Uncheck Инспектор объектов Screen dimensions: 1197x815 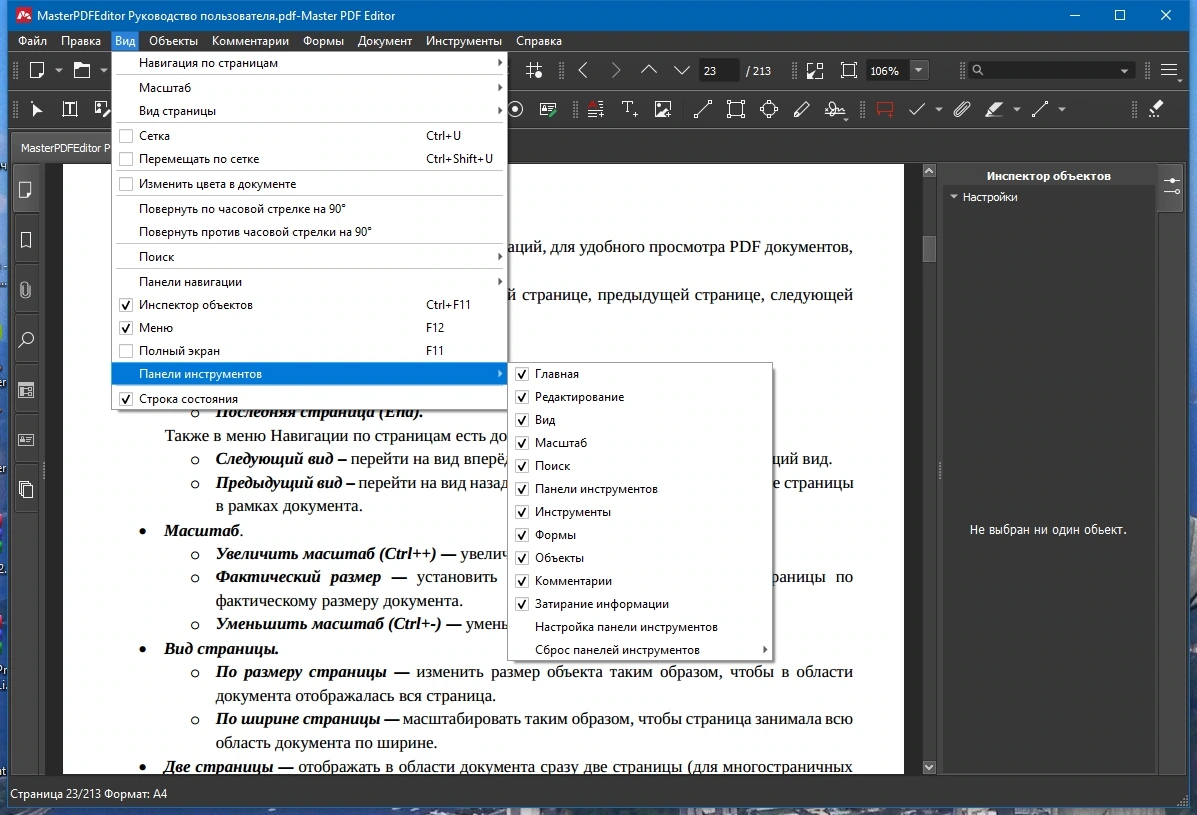(x=127, y=305)
